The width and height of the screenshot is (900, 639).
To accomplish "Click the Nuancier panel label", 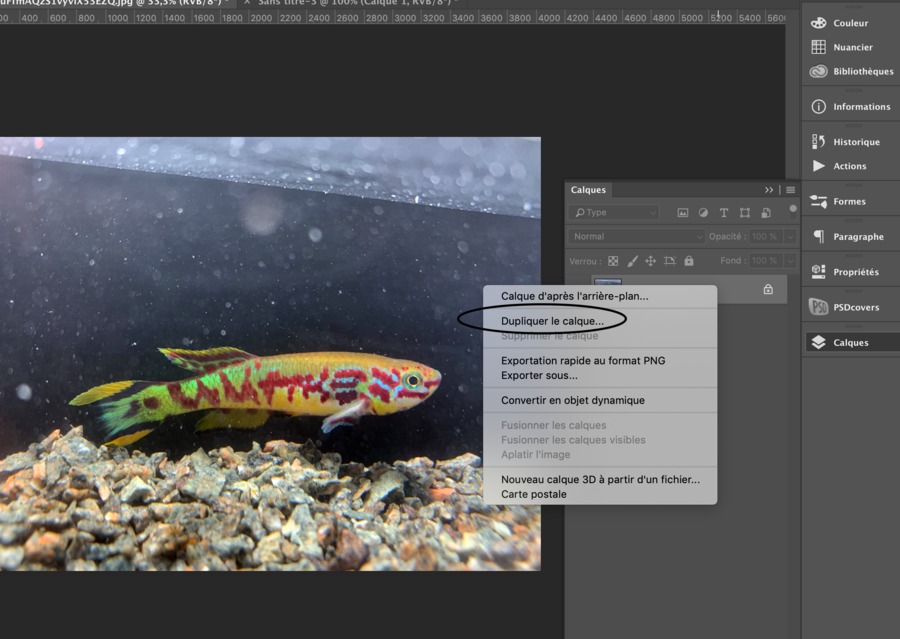I will point(853,47).
